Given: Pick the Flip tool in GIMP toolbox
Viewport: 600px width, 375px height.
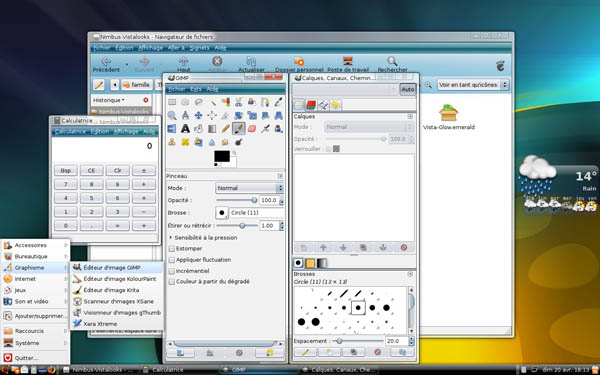Looking at the screenshot, I should 172,129.
